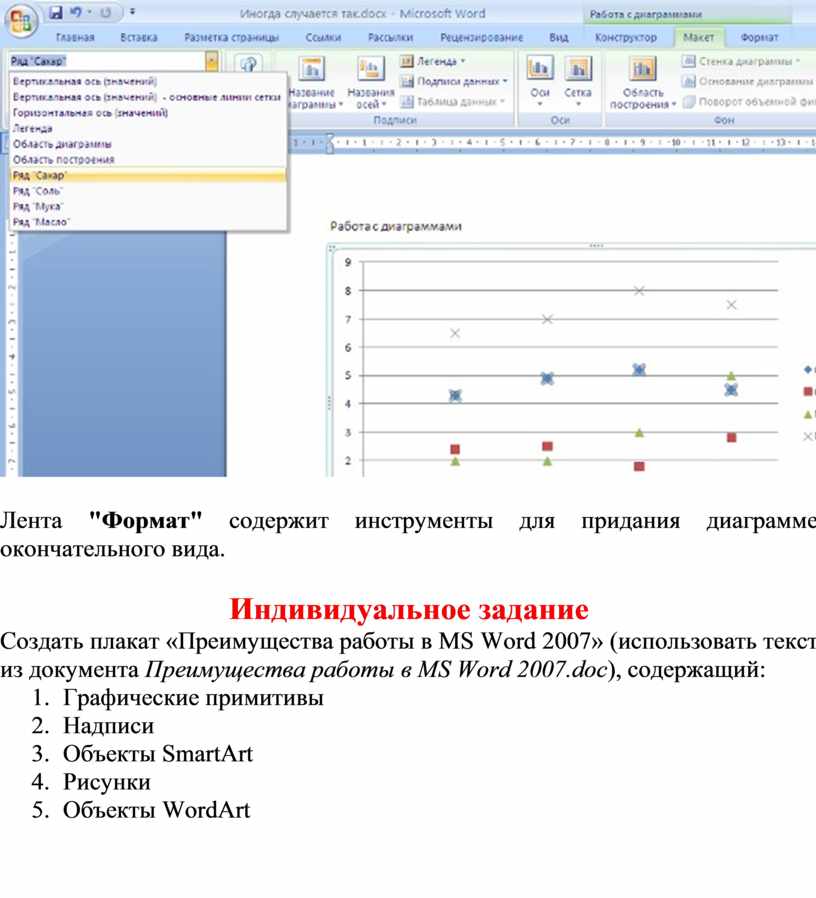Click the round Office button
816x898 pixels.
click(21, 20)
